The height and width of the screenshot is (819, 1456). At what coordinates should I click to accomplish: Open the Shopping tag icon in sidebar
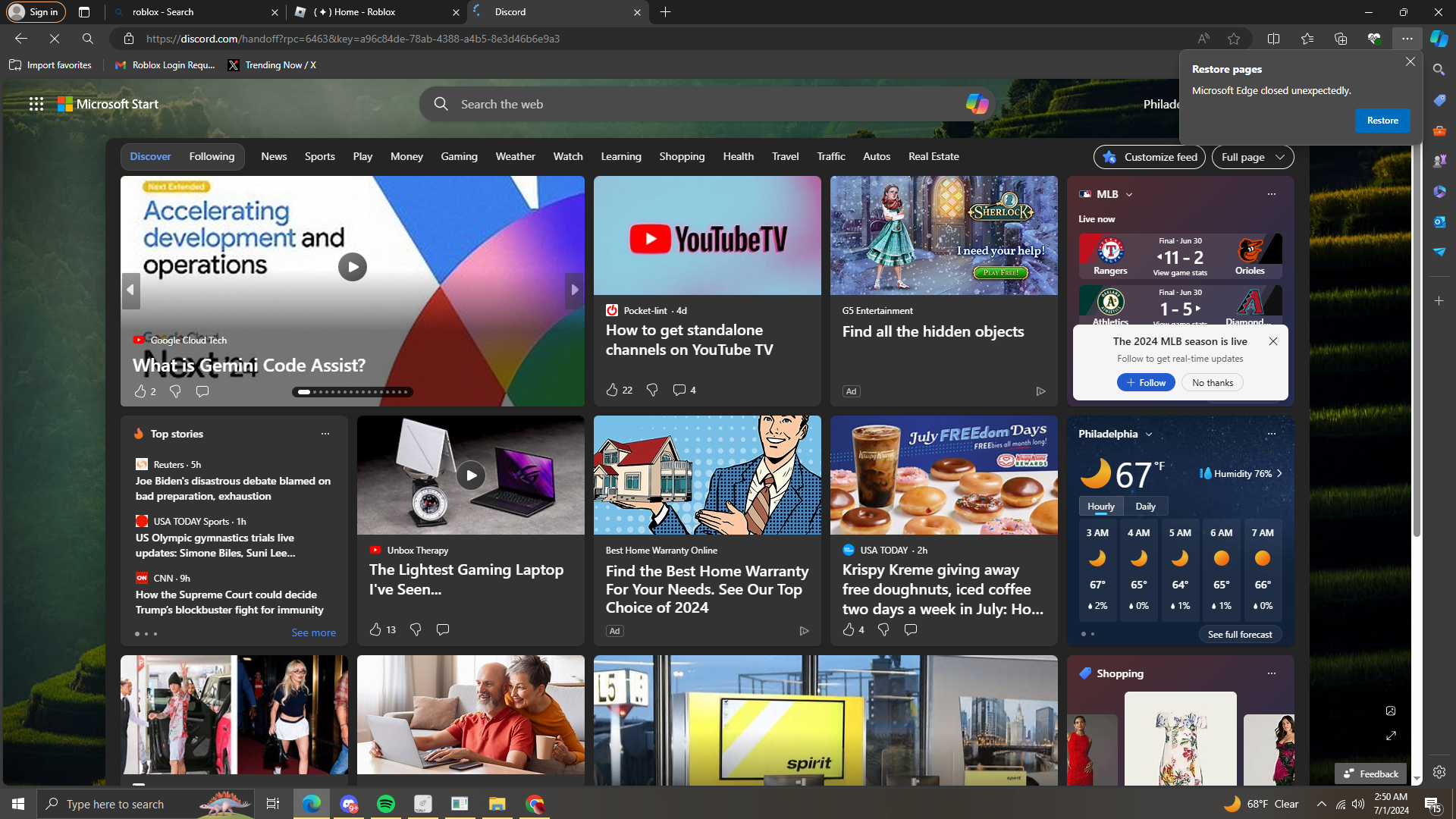pos(1439,100)
